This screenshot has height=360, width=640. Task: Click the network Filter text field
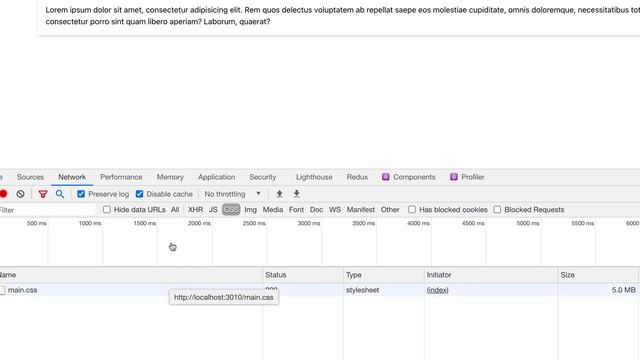[x=48, y=210]
